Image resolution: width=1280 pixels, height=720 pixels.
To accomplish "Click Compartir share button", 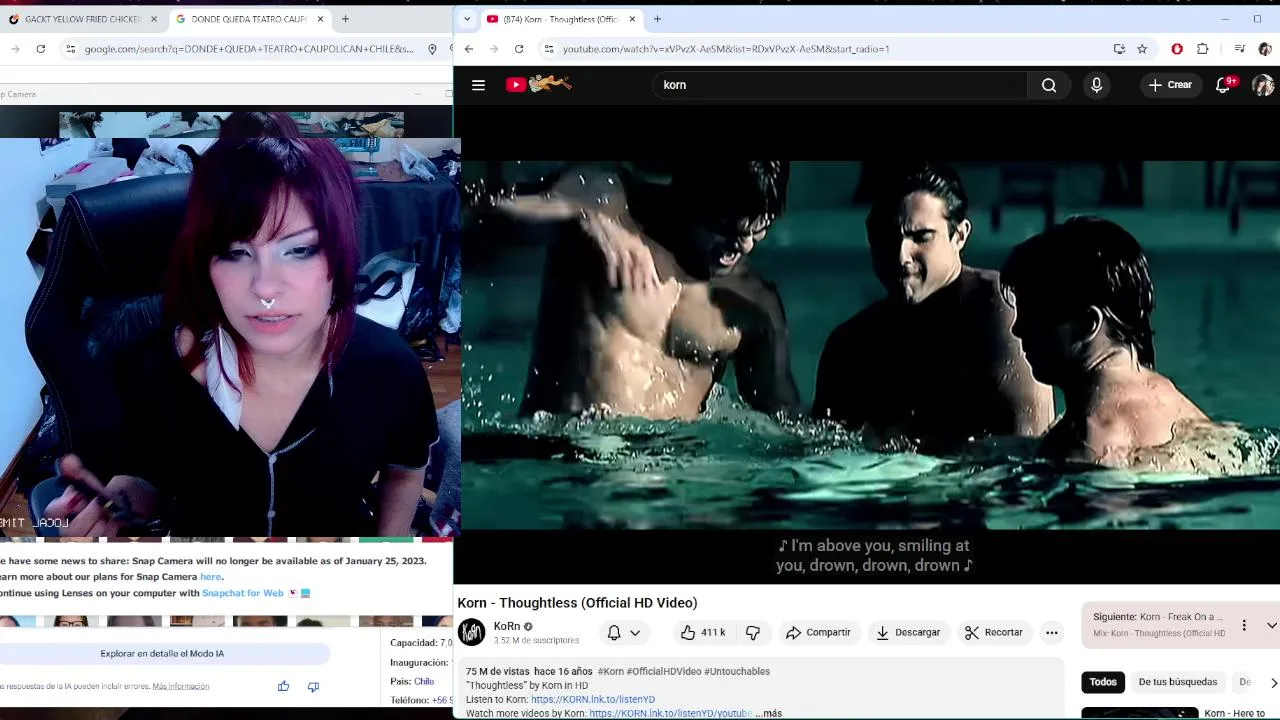I will 818,632.
